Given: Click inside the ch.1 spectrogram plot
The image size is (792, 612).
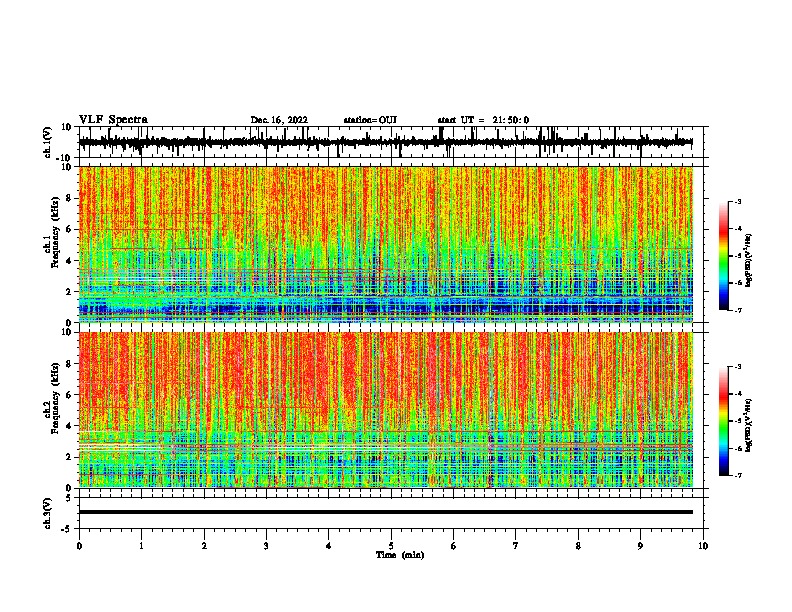Looking at the screenshot, I should 386,244.
